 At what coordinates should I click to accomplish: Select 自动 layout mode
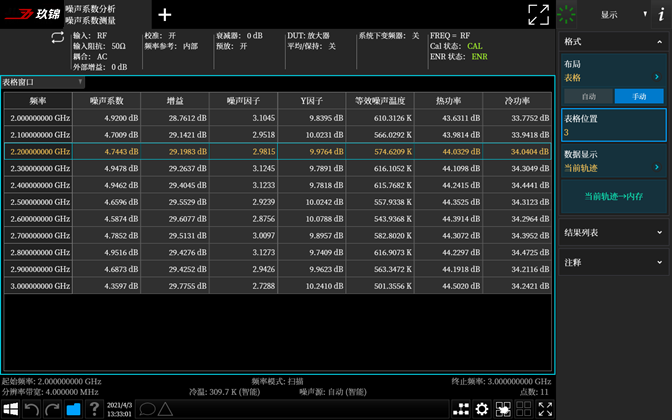(x=588, y=96)
